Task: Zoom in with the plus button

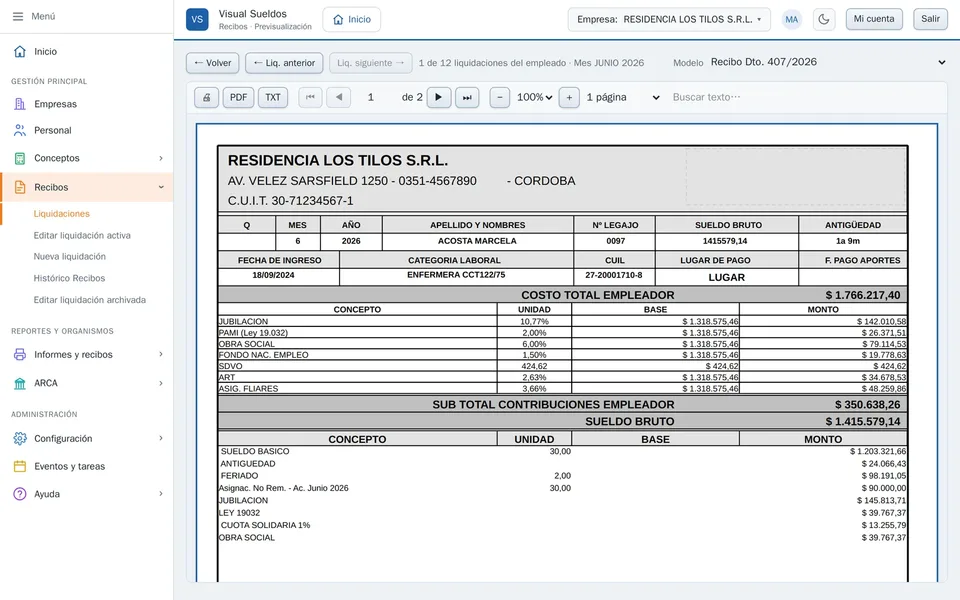Action: (x=569, y=97)
